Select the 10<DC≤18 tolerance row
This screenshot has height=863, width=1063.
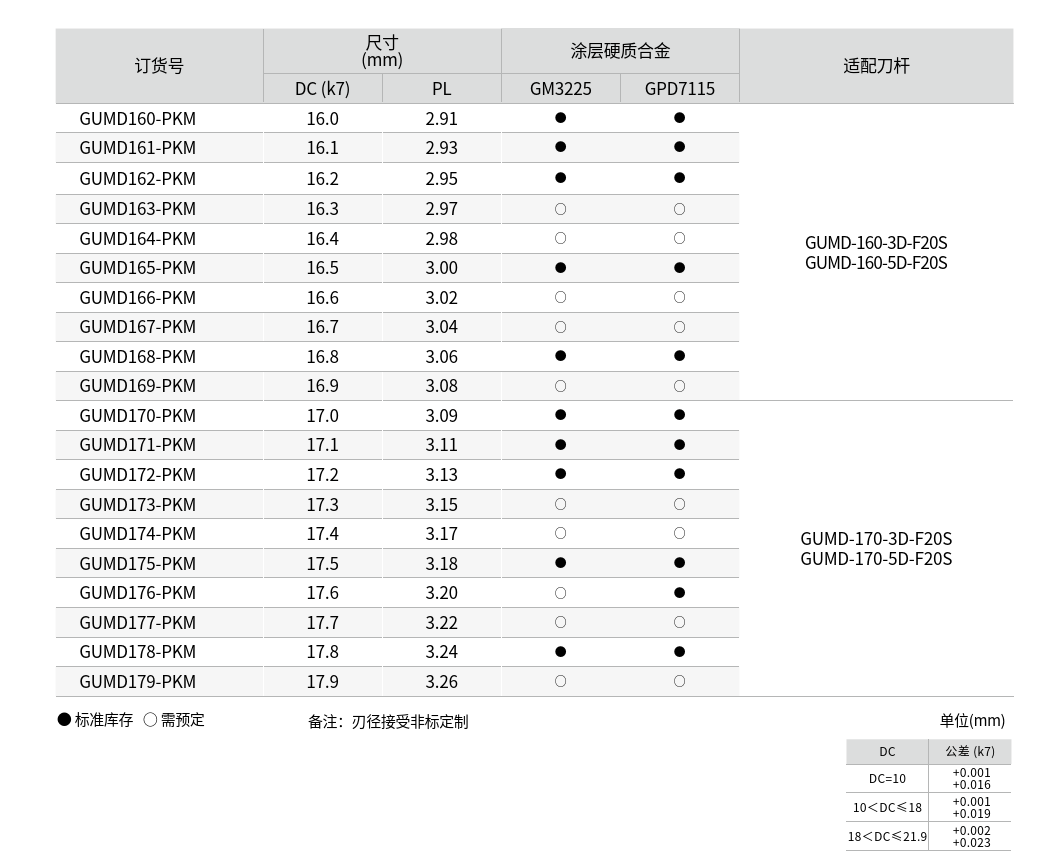887,807
